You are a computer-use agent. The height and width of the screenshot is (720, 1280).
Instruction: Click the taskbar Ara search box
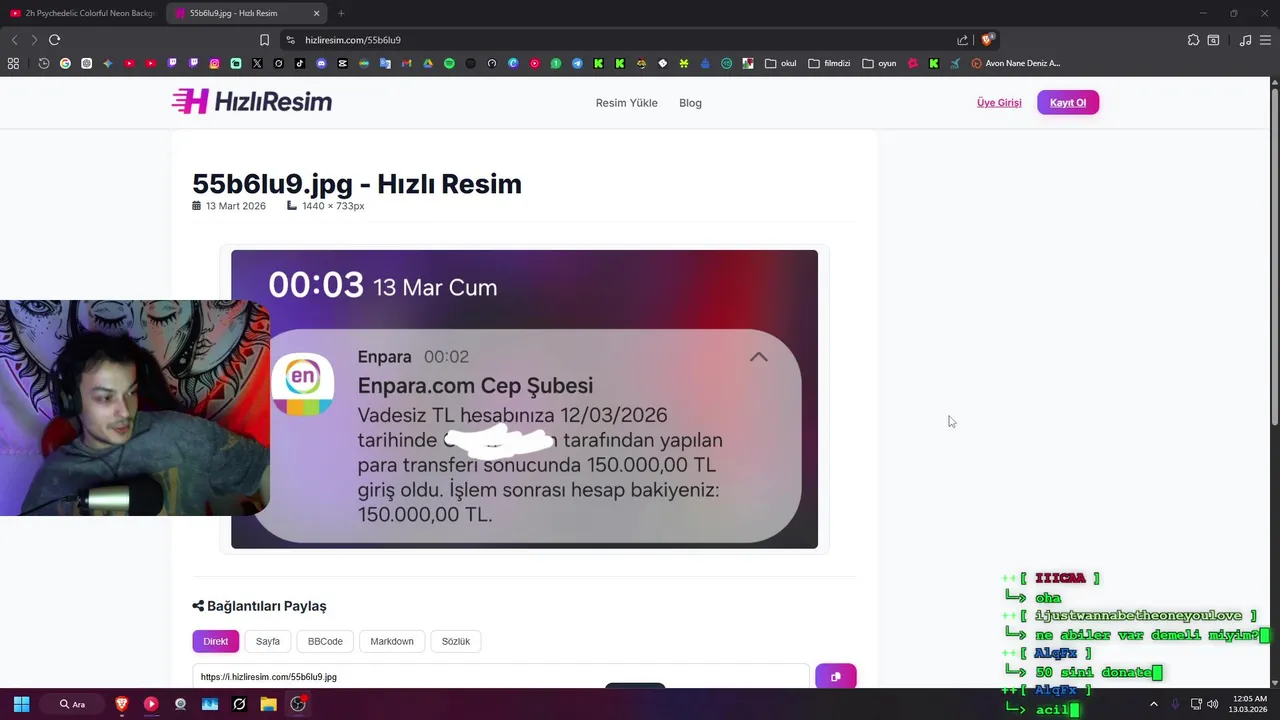(x=77, y=704)
